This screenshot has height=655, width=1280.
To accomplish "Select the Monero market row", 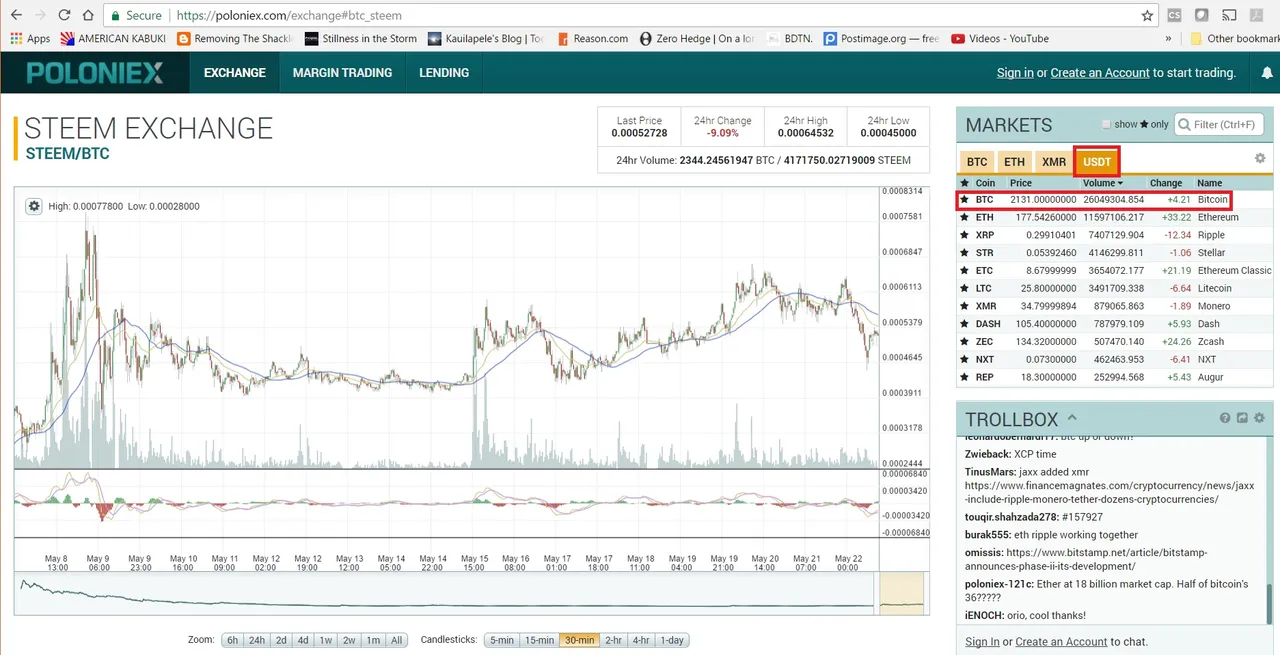I will (1115, 306).
